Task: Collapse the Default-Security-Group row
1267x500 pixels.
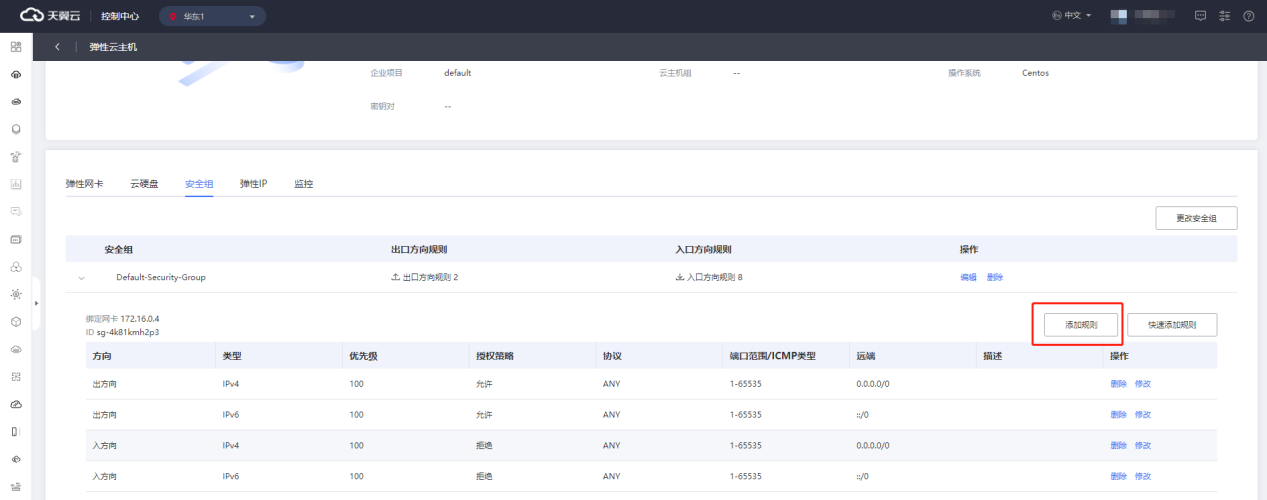Action: 82,278
